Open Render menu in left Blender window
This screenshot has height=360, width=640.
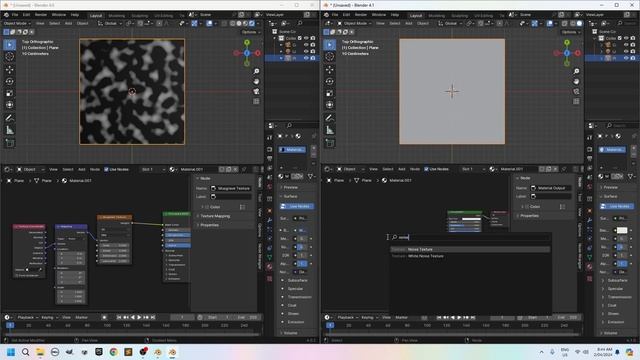click(40, 15)
